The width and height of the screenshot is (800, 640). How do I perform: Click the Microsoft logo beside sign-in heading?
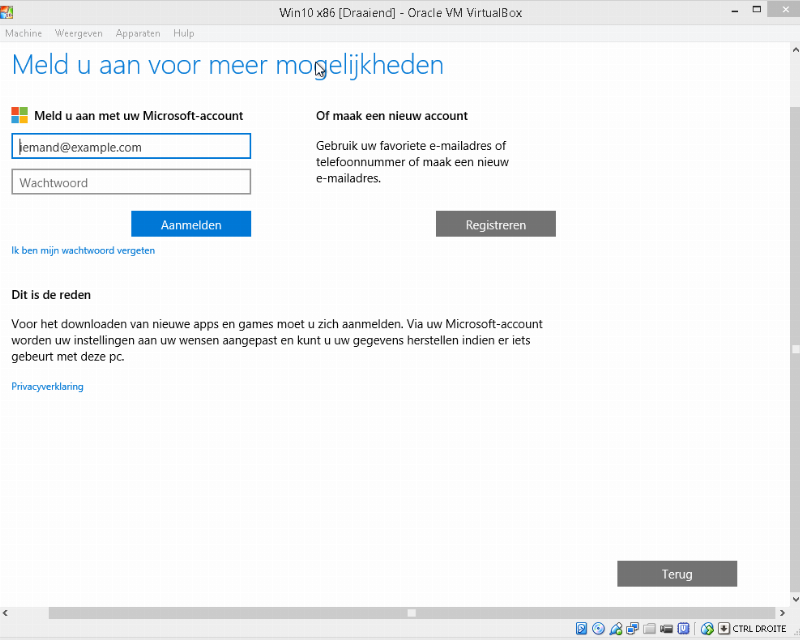click(19, 115)
